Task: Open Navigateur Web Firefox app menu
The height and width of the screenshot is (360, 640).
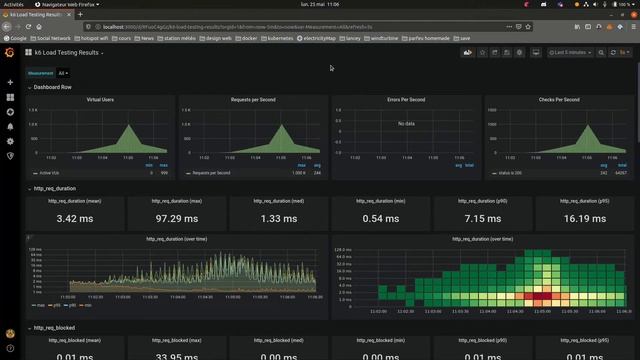Action: pyautogui.click(x=67, y=4)
